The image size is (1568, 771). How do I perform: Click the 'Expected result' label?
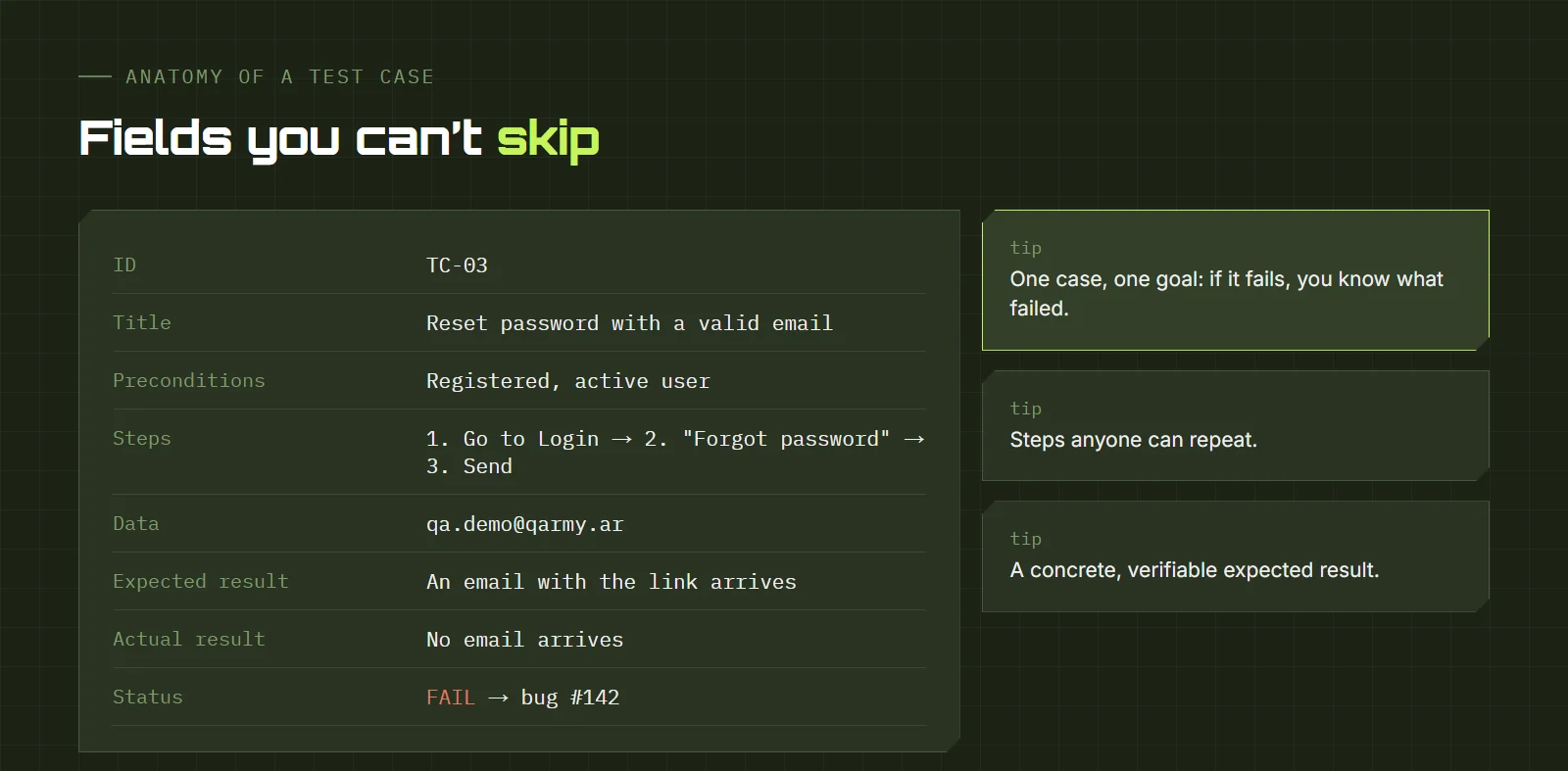click(201, 581)
